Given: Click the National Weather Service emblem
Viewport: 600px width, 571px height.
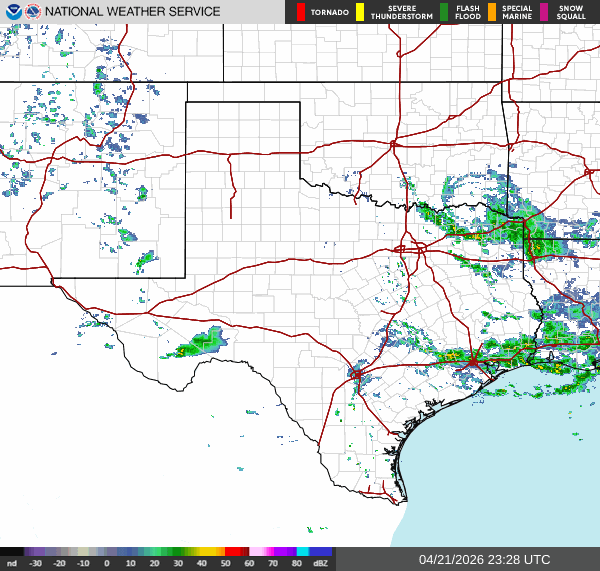Looking at the screenshot, I should pos(33,12).
